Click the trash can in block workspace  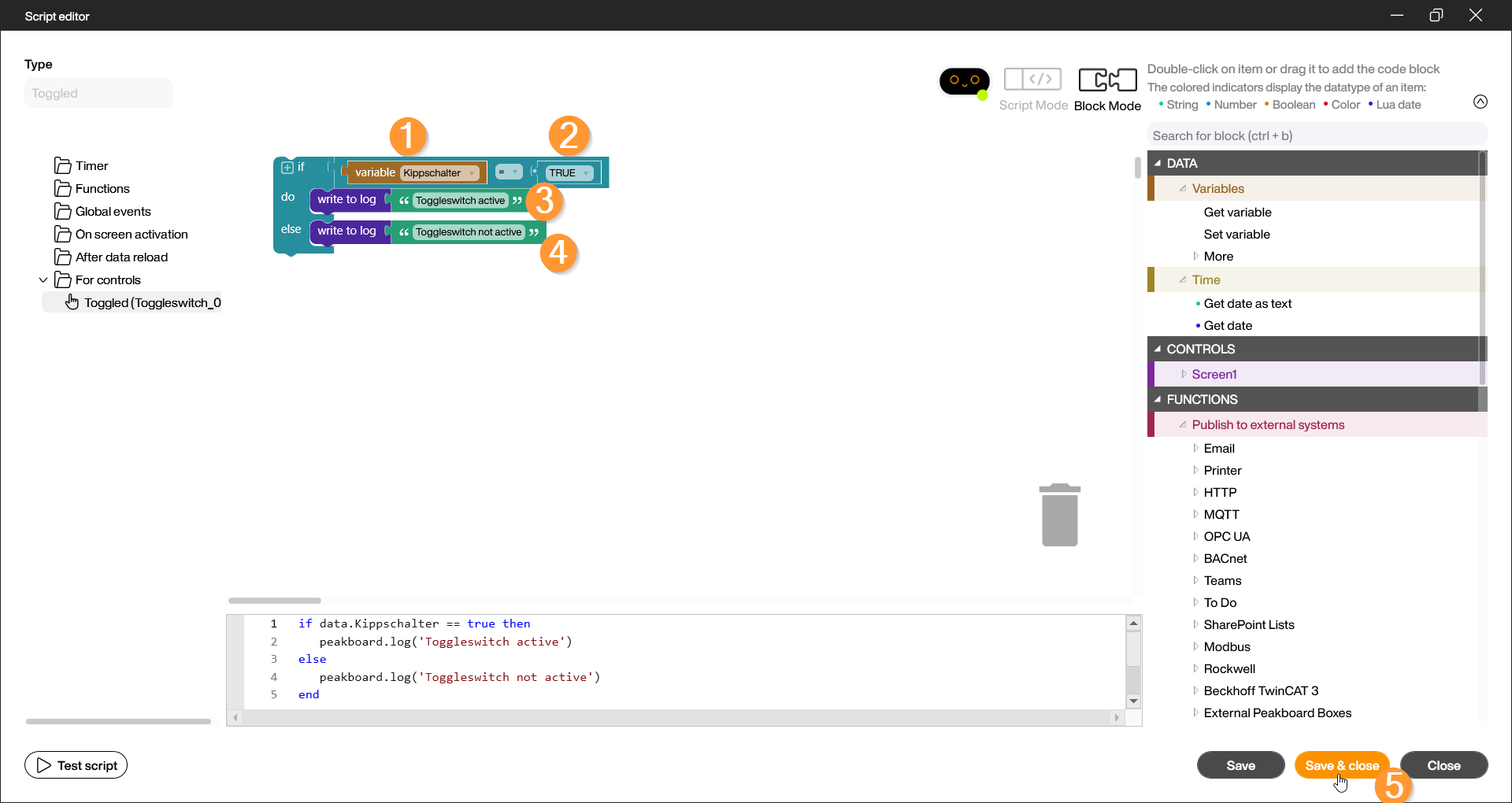click(1059, 516)
